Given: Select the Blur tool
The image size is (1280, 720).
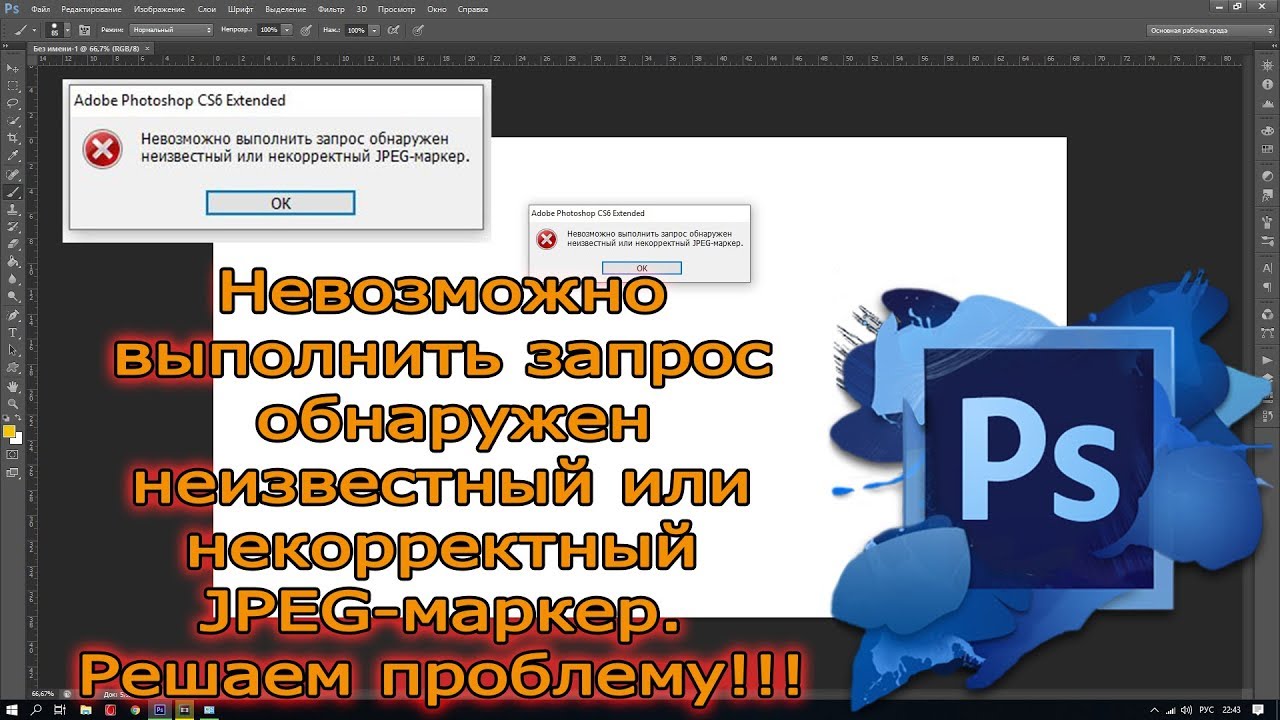Looking at the screenshot, I should coord(13,279).
